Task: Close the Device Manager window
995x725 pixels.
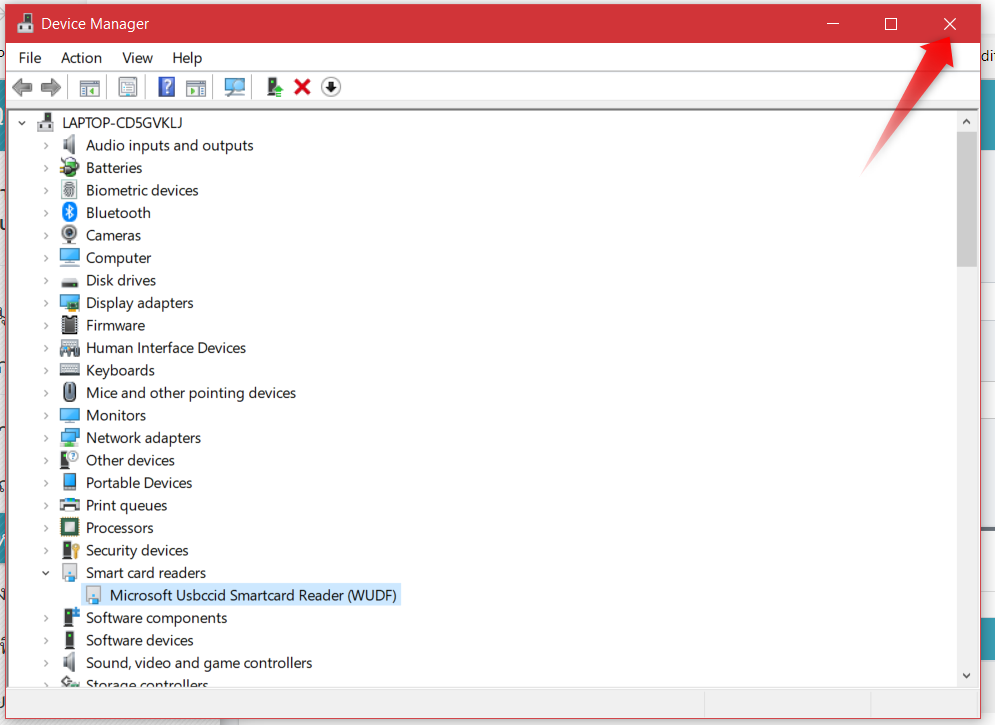Action: pyautogui.click(x=949, y=23)
